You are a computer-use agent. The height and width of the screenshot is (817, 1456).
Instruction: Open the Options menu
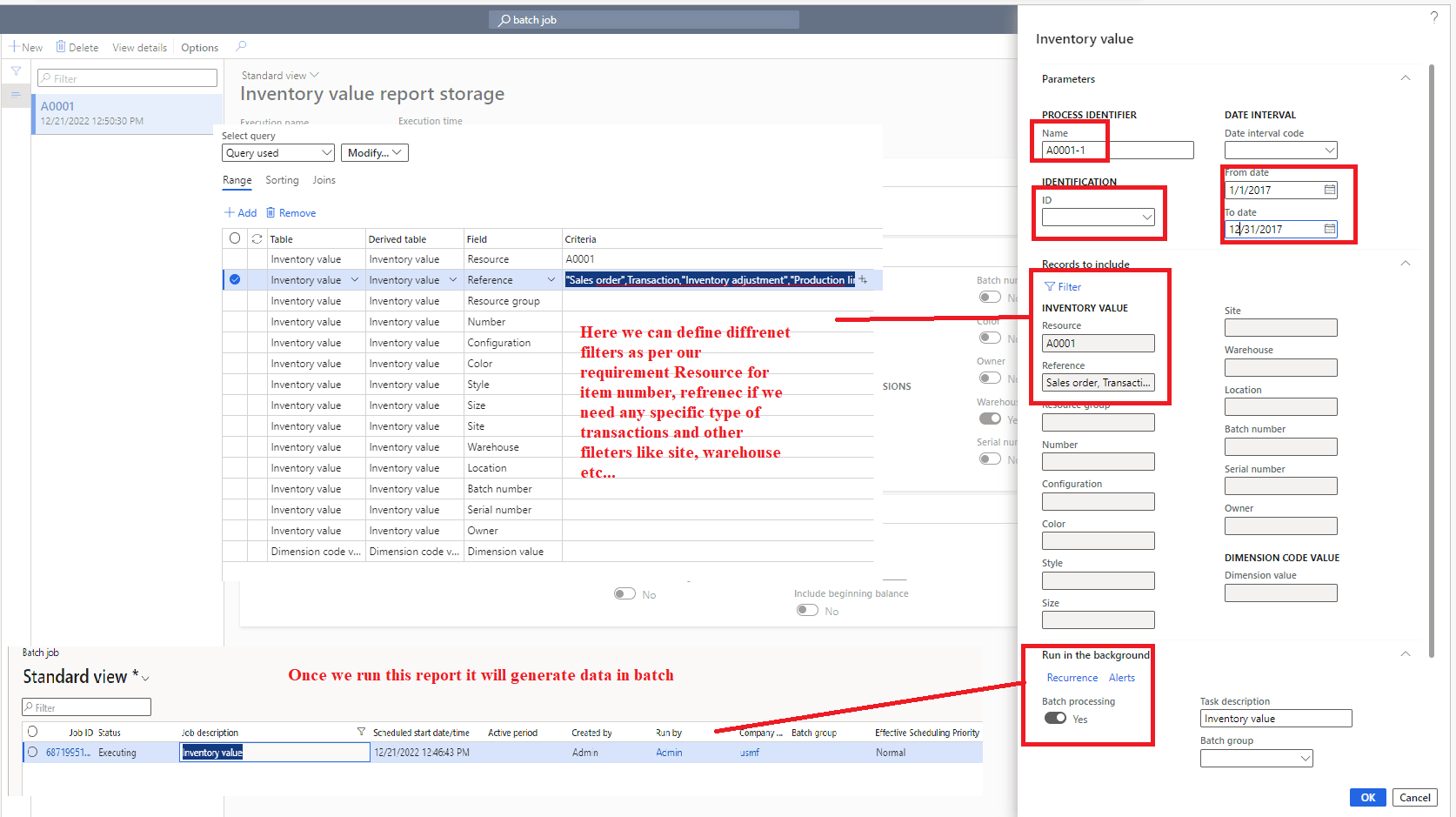click(x=199, y=47)
